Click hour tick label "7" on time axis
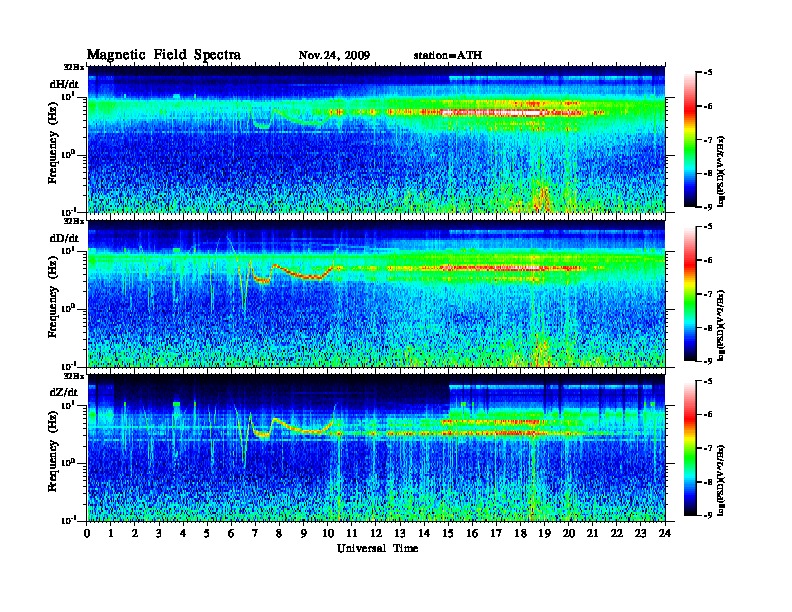This screenshot has width=792, height=612. [255, 533]
